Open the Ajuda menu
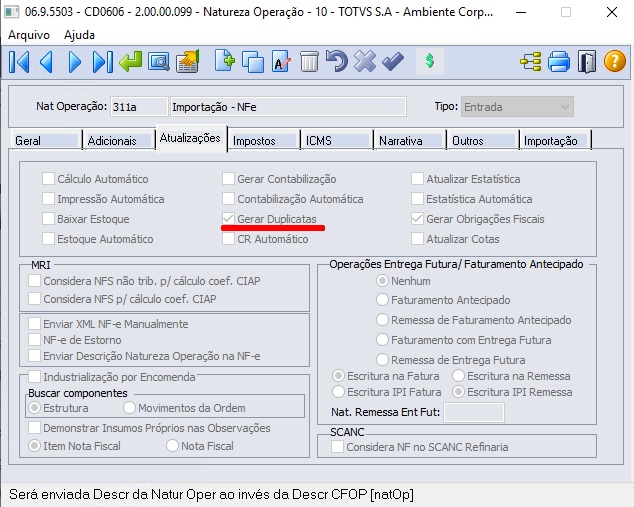This screenshot has width=634, height=507. coord(79,35)
